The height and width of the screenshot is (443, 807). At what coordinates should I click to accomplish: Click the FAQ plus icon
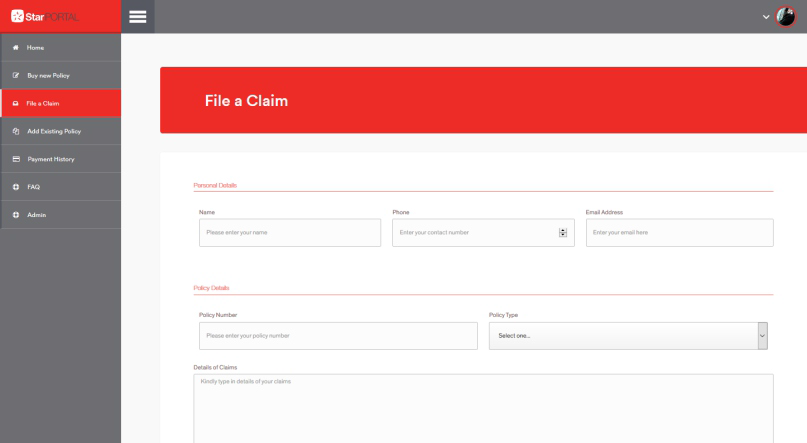(x=15, y=187)
